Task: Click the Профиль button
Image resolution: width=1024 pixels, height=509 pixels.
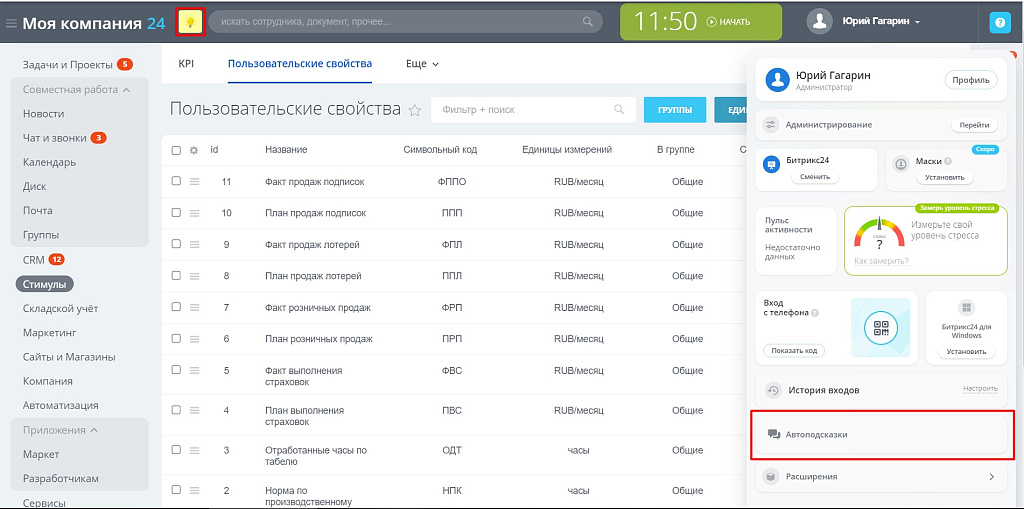Action: (970, 80)
